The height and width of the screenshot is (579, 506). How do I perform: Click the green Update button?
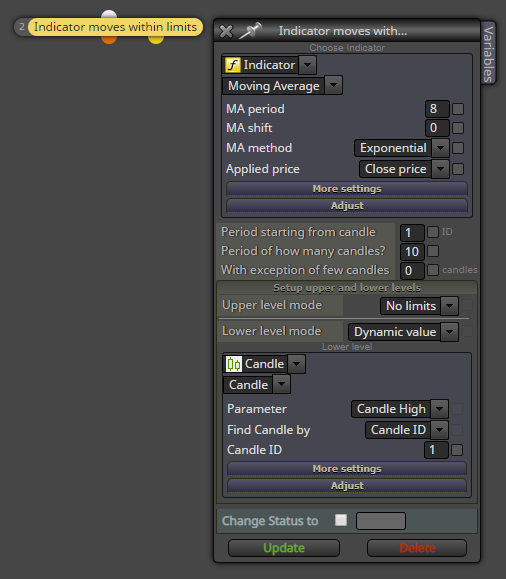pos(284,548)
